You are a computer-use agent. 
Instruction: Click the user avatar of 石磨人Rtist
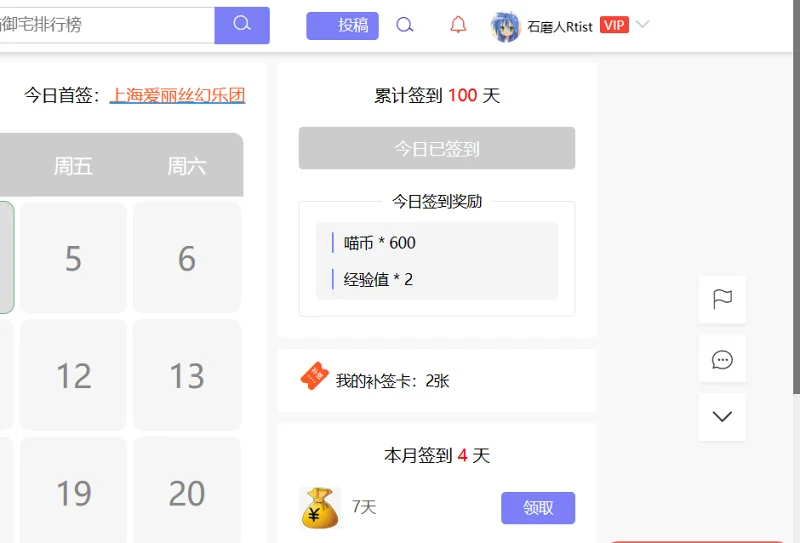point(505,26)
